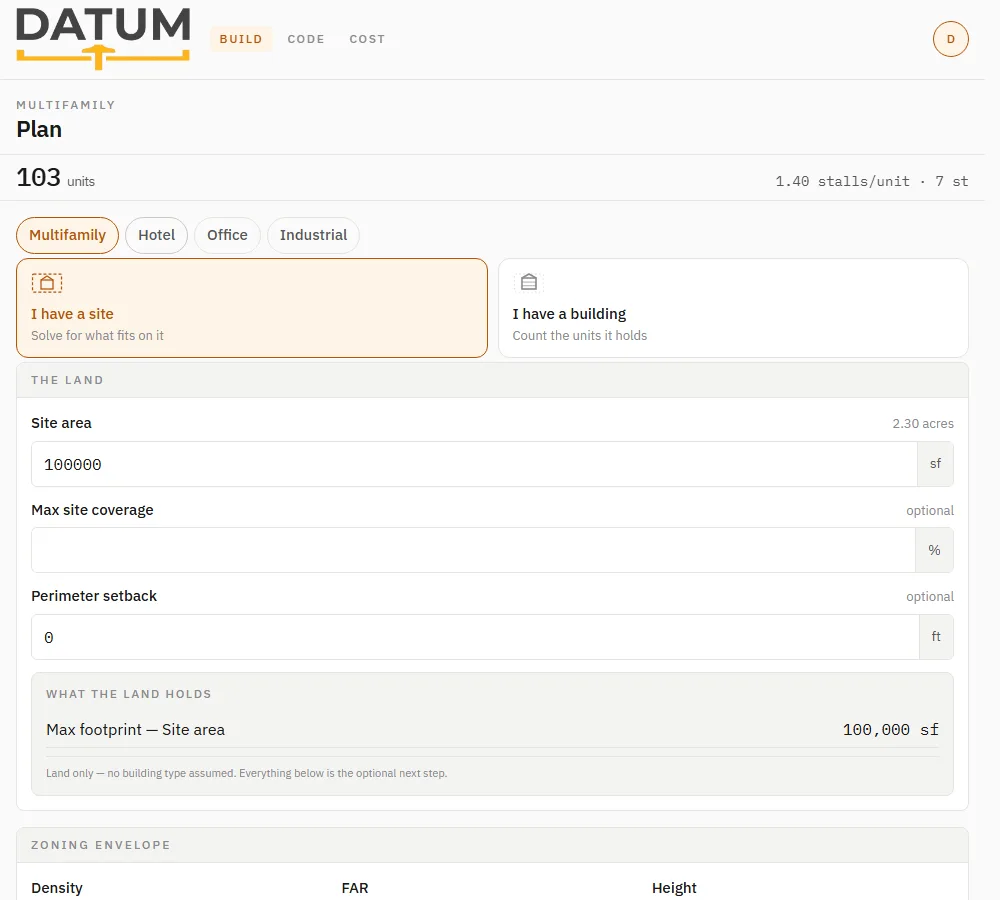Click 'Solve for what fits on it' subtitle
1000x900 pixels.
[97, 336]
